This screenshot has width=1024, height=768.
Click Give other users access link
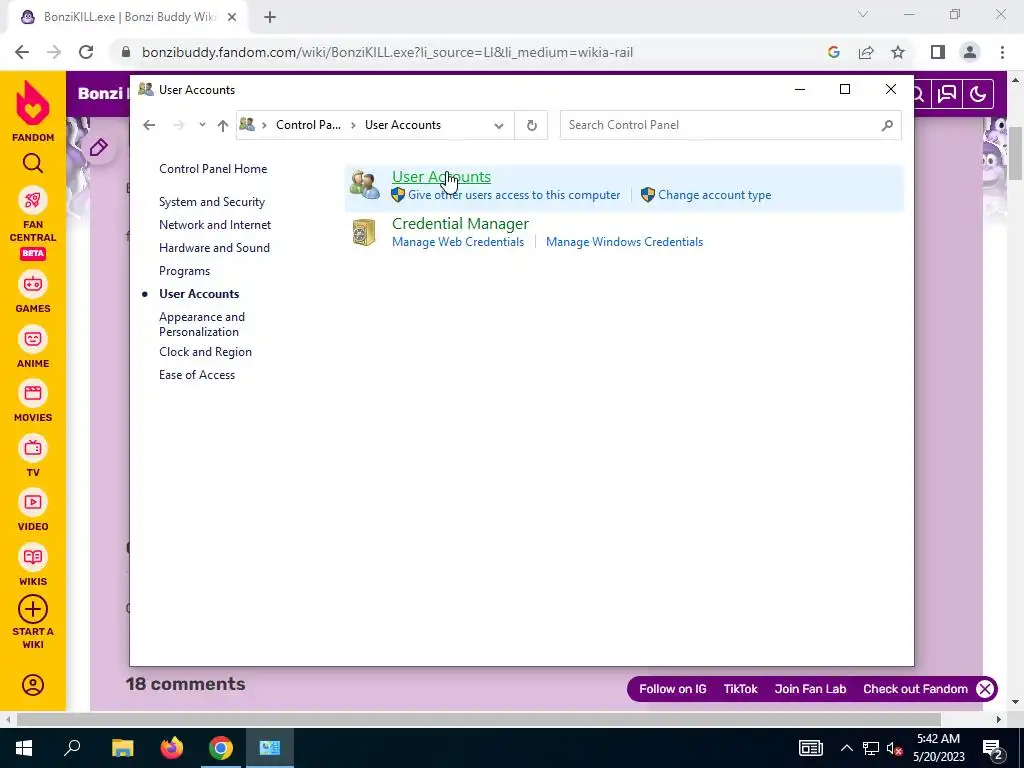pos(514,195)
